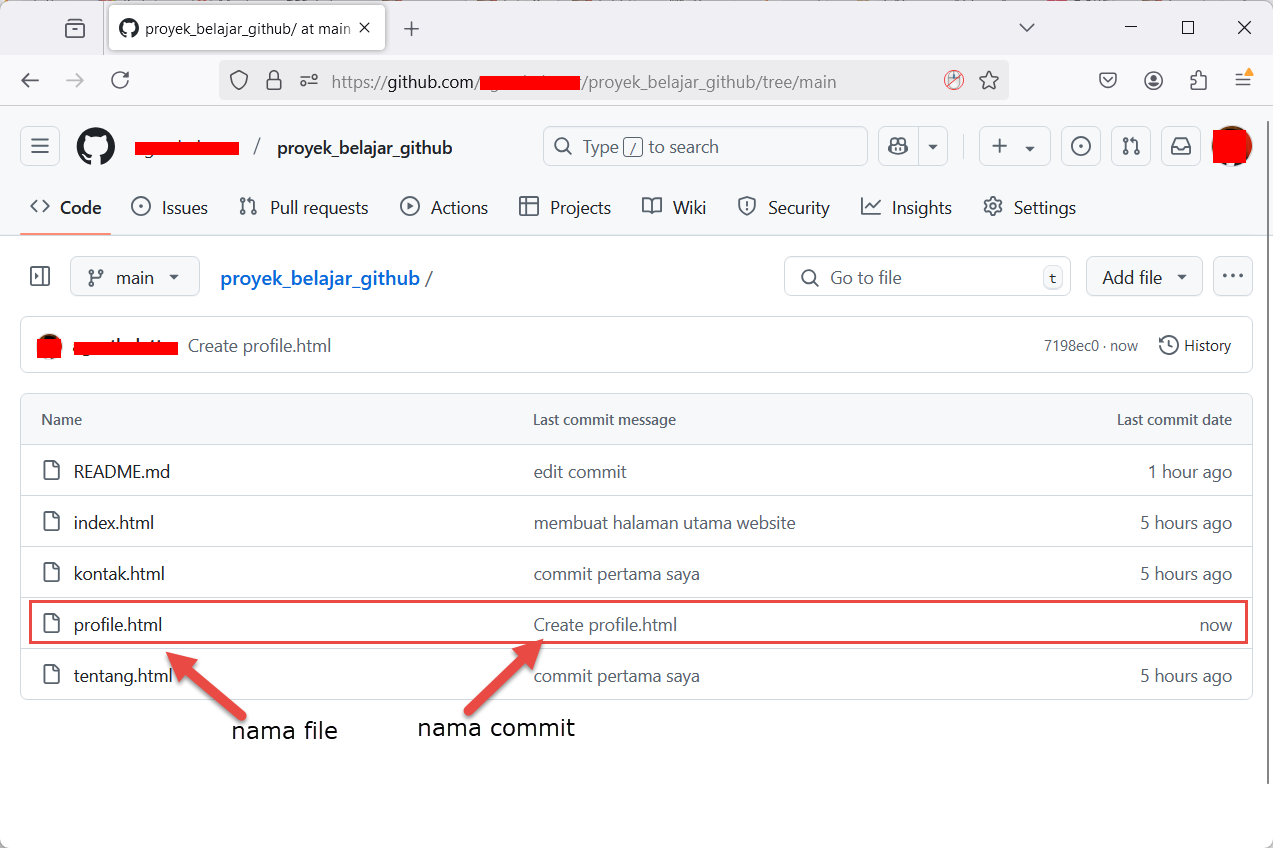The width and height of the screenshot is (1273, 848).
Task: Reload the page in the browser
Action: tap(120, 81)
